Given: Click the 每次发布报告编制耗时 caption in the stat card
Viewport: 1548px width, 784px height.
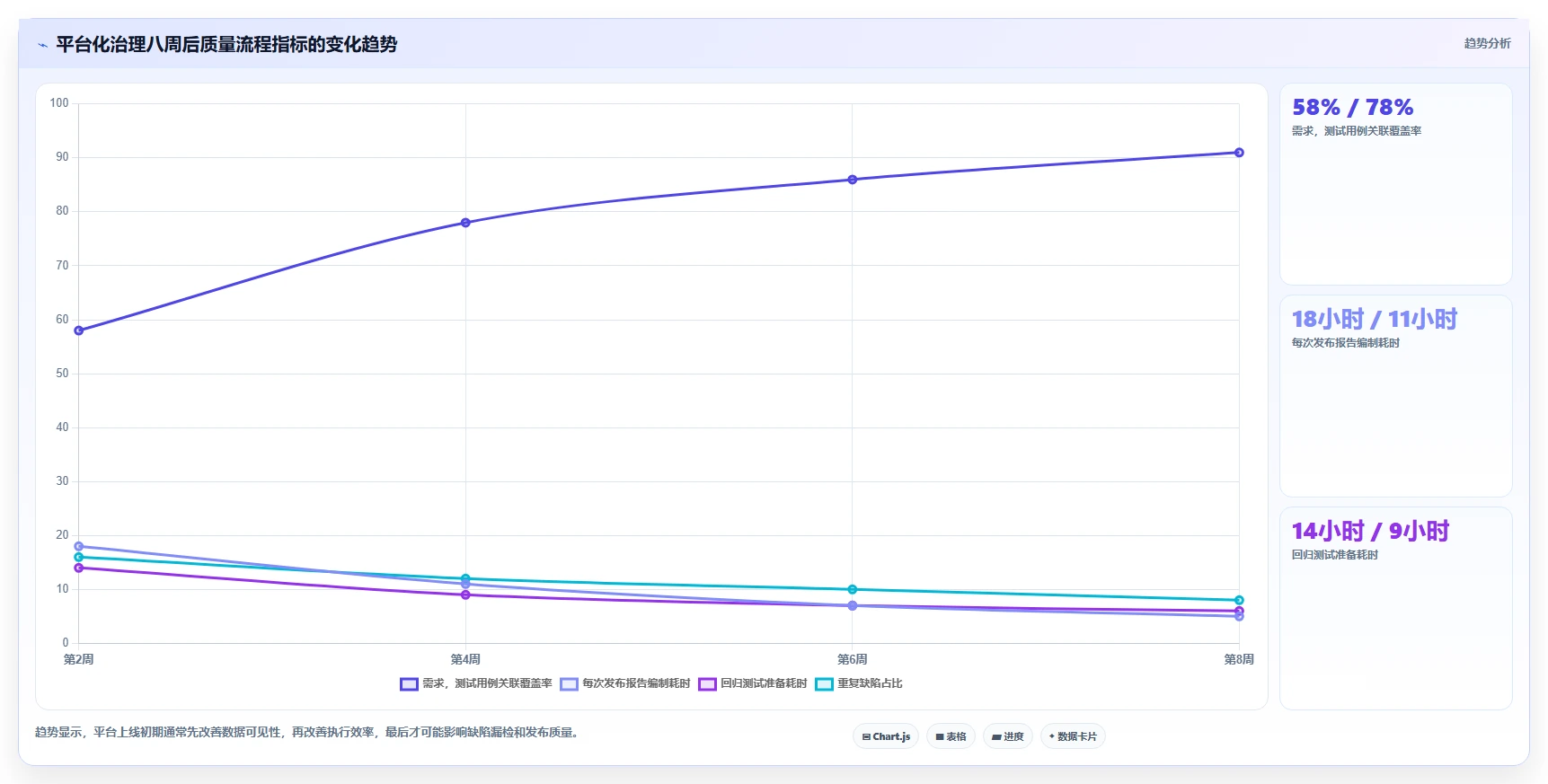Looking at the screenshot, I should (1346, 343).
